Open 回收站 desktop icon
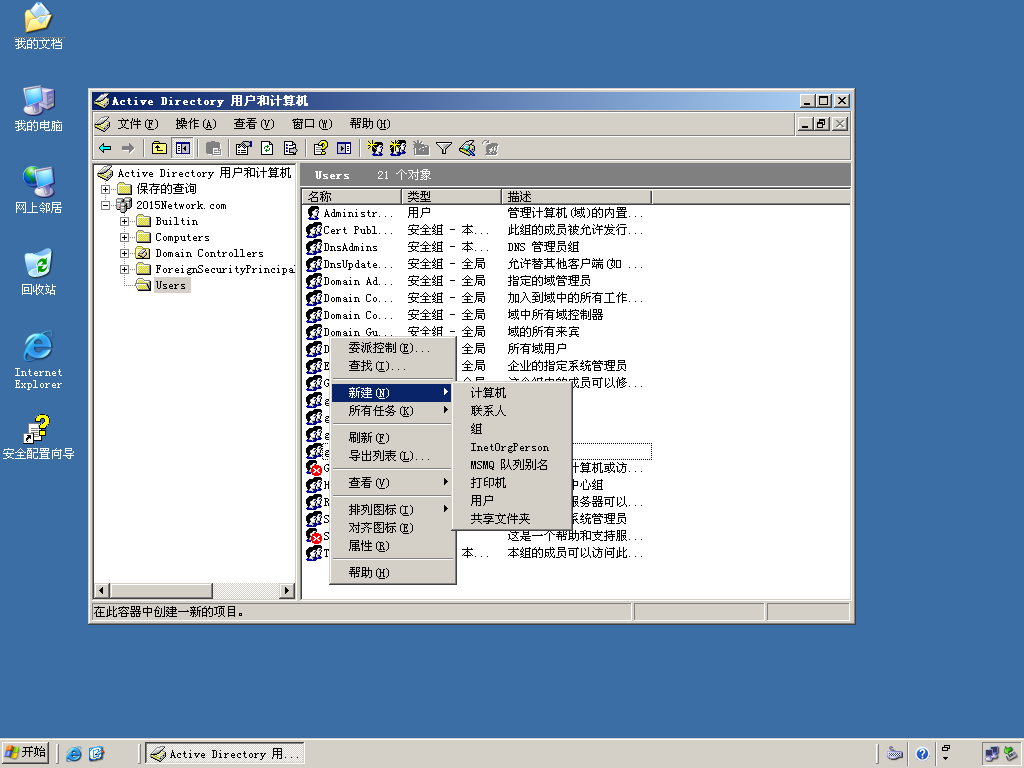Viewport: 1024px width, 768px height. 39,272
